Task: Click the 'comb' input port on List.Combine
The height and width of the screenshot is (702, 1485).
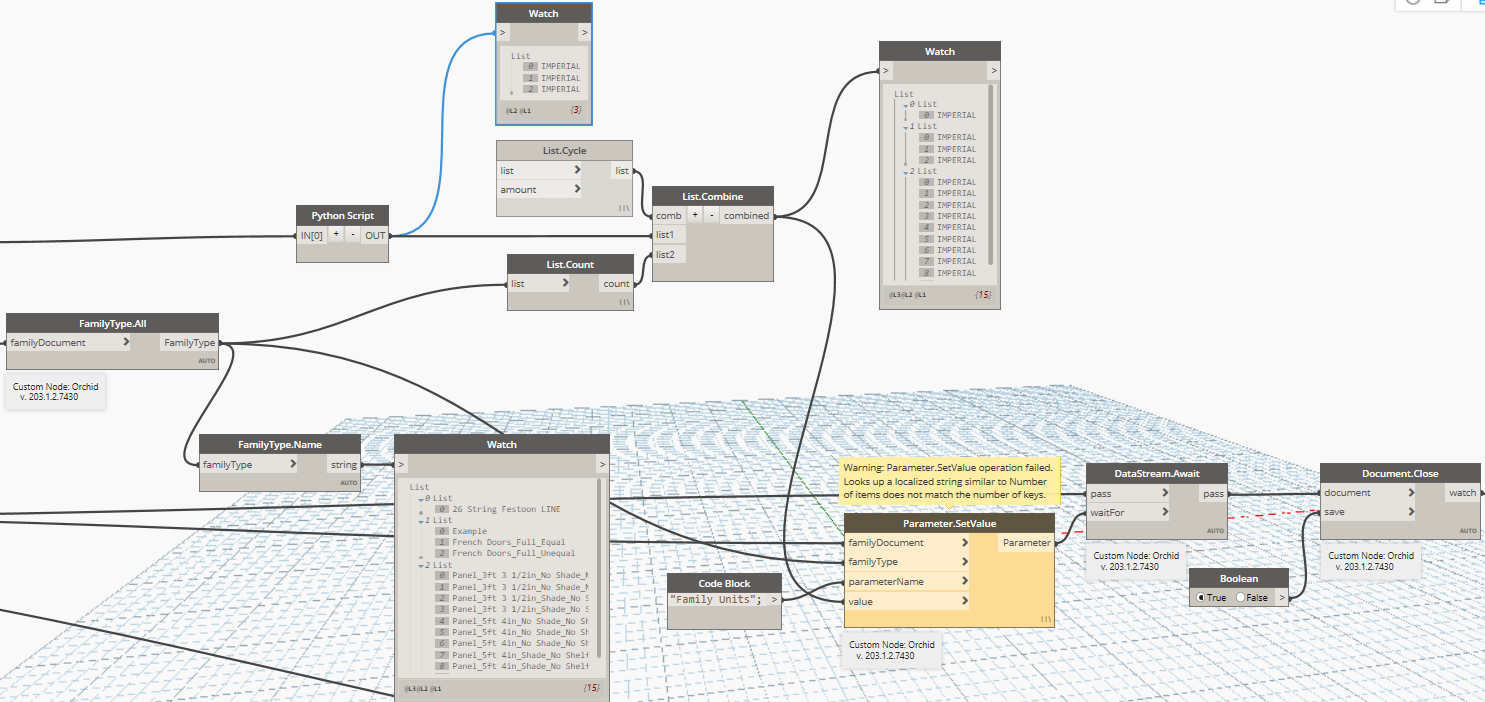Action: [x=668, y=215]
